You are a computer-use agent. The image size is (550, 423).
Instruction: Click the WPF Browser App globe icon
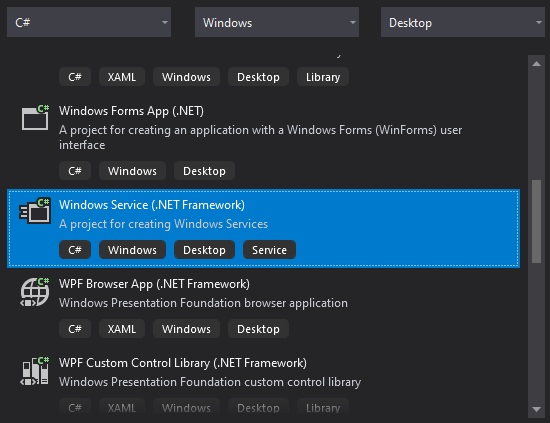35,292
